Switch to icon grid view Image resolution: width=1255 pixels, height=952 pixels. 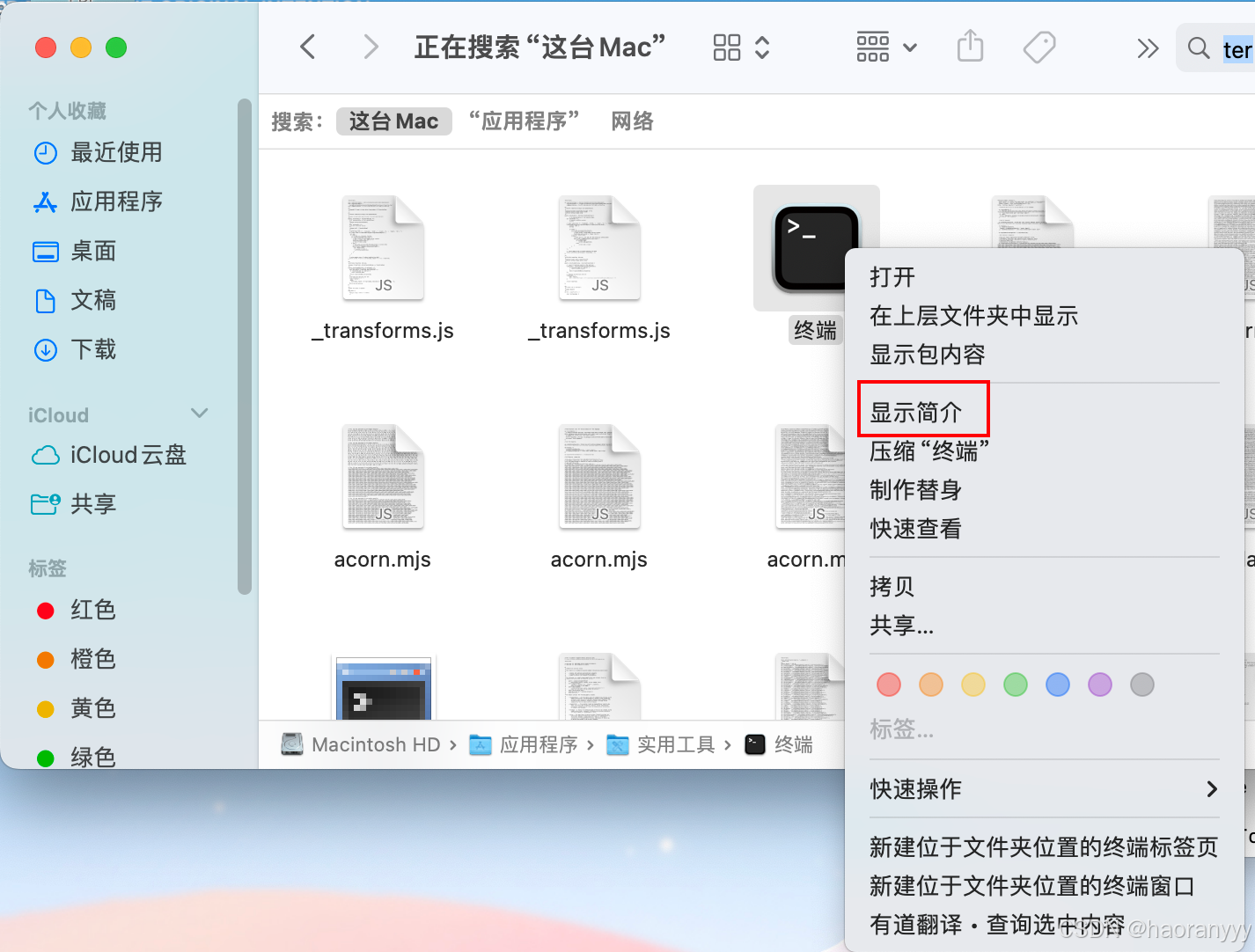[727, 48]
